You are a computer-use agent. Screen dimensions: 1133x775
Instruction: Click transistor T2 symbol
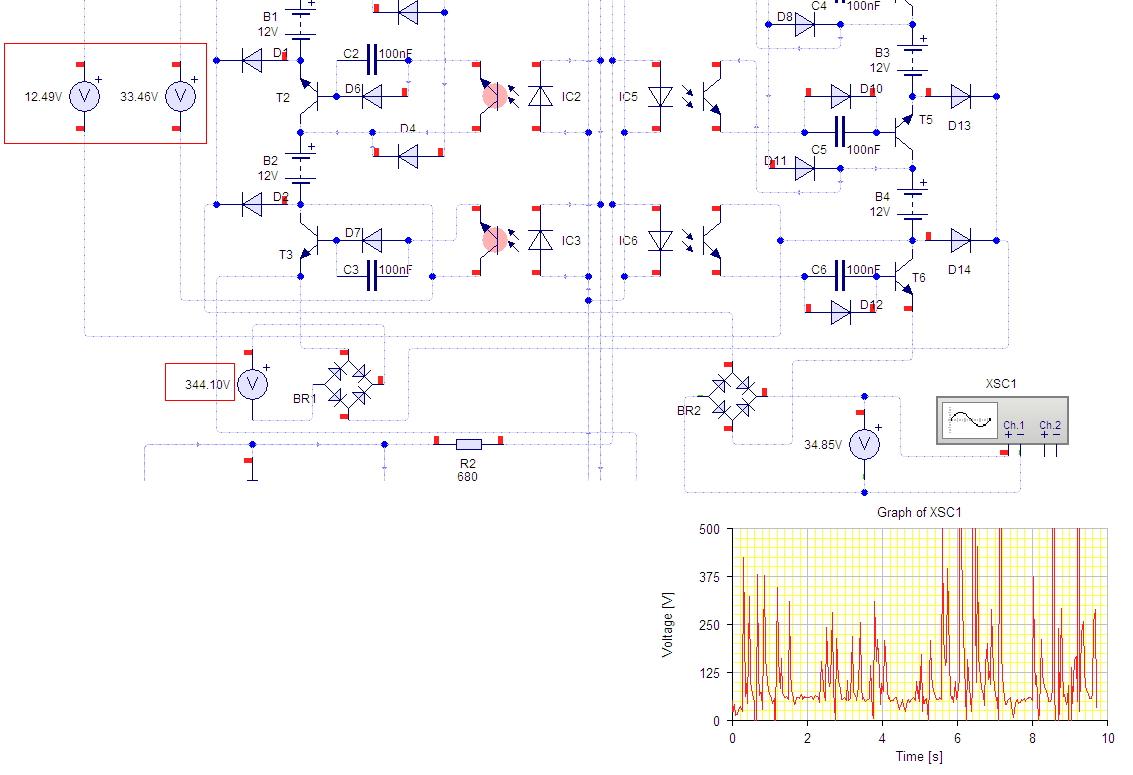[310, 96]
